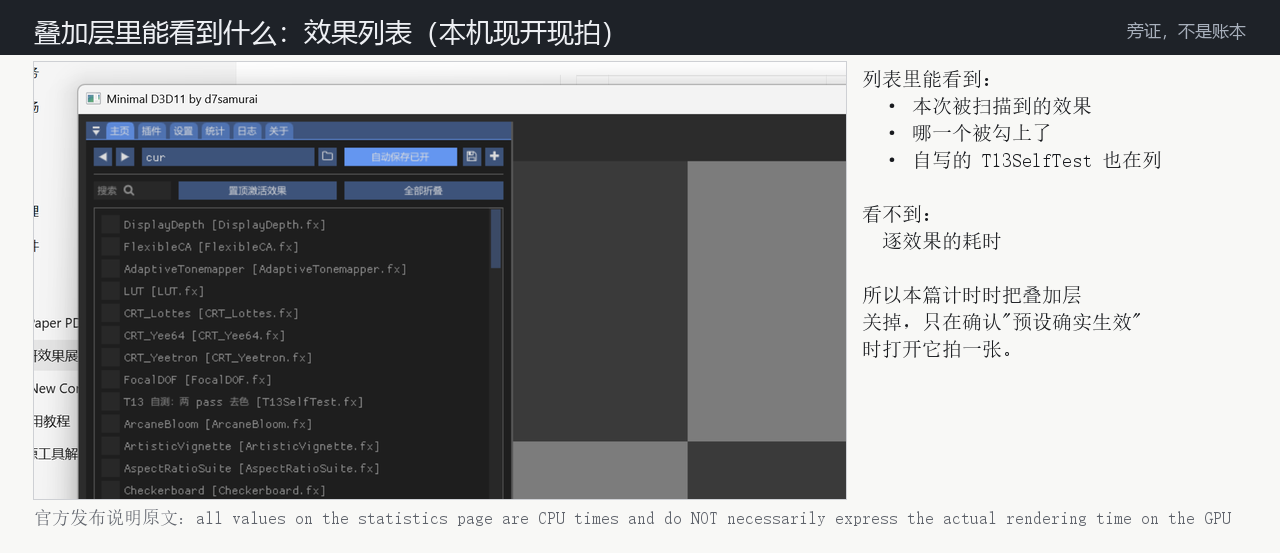This screenshot has width=1280, height=553.
Task: Select the DisplayDepth [DisplayDepth.fx] label
Action: click(225, 225)
